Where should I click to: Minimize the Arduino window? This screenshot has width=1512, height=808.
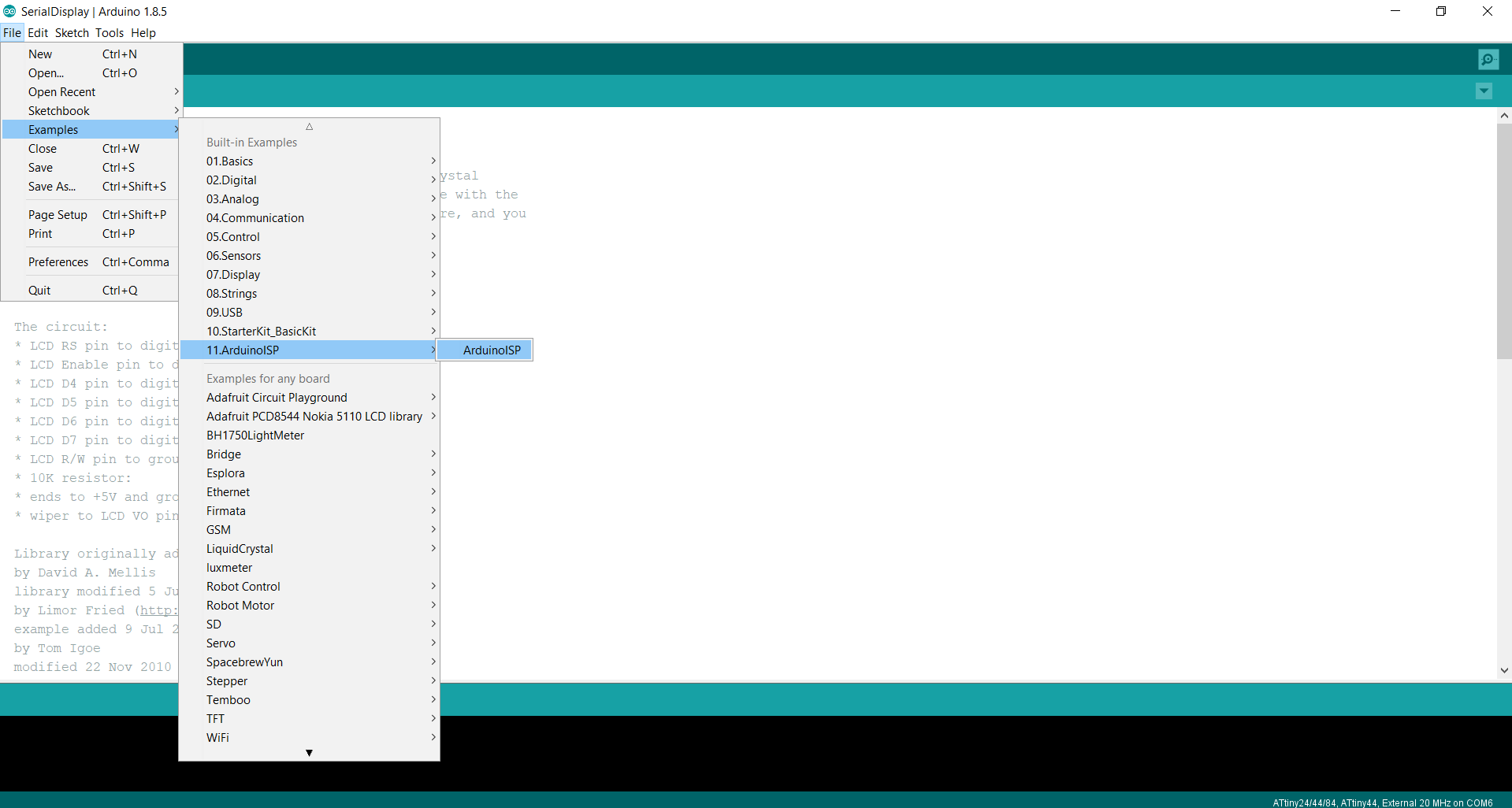tap(1395, 11)
